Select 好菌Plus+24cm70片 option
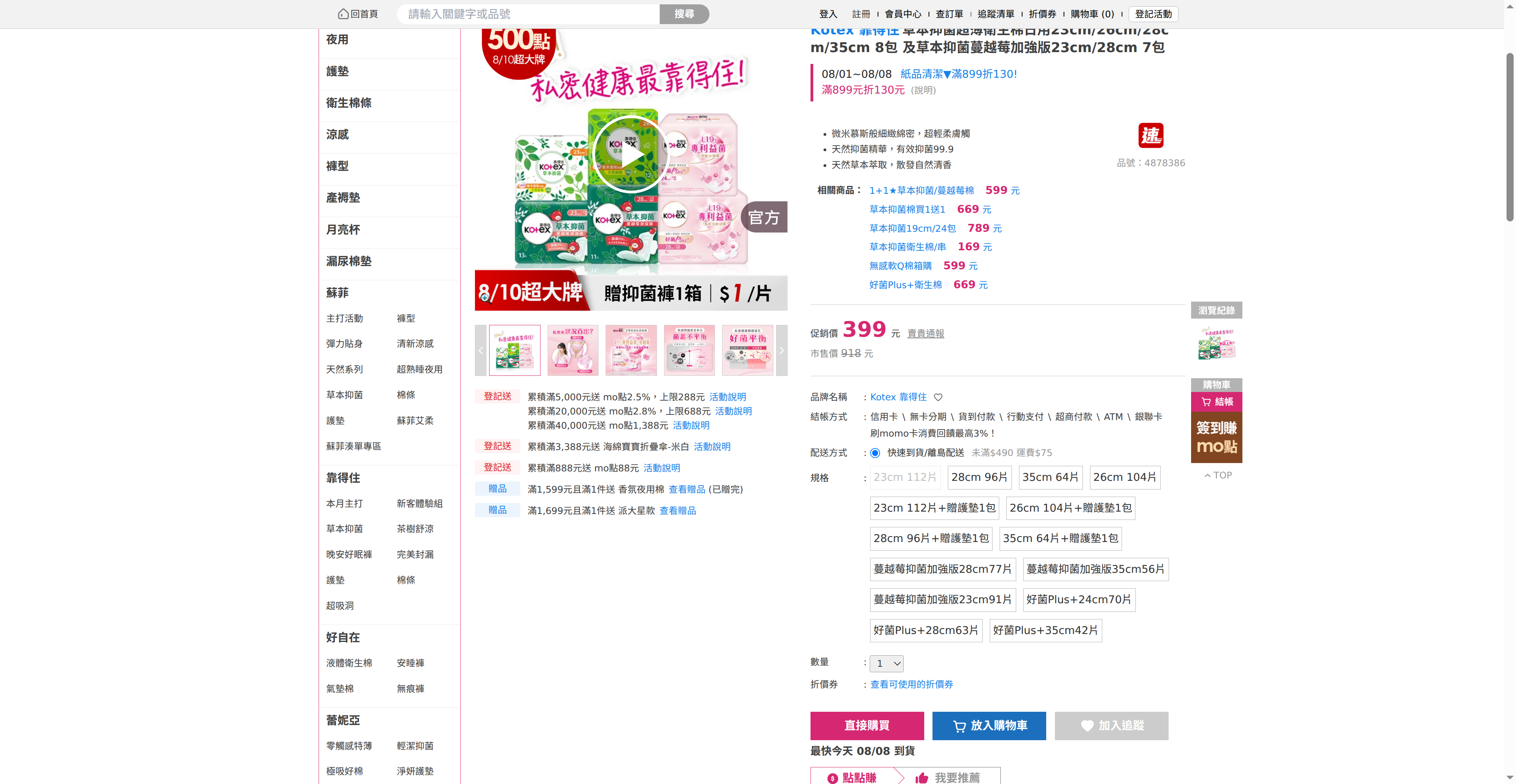This screenshot has height=784, width=1516. 1079,600
